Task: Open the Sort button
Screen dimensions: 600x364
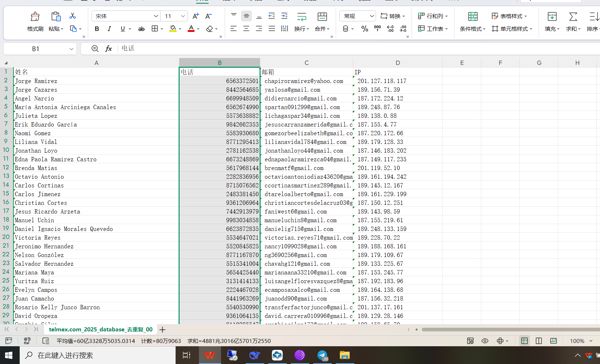Action: tap(593, 21)
